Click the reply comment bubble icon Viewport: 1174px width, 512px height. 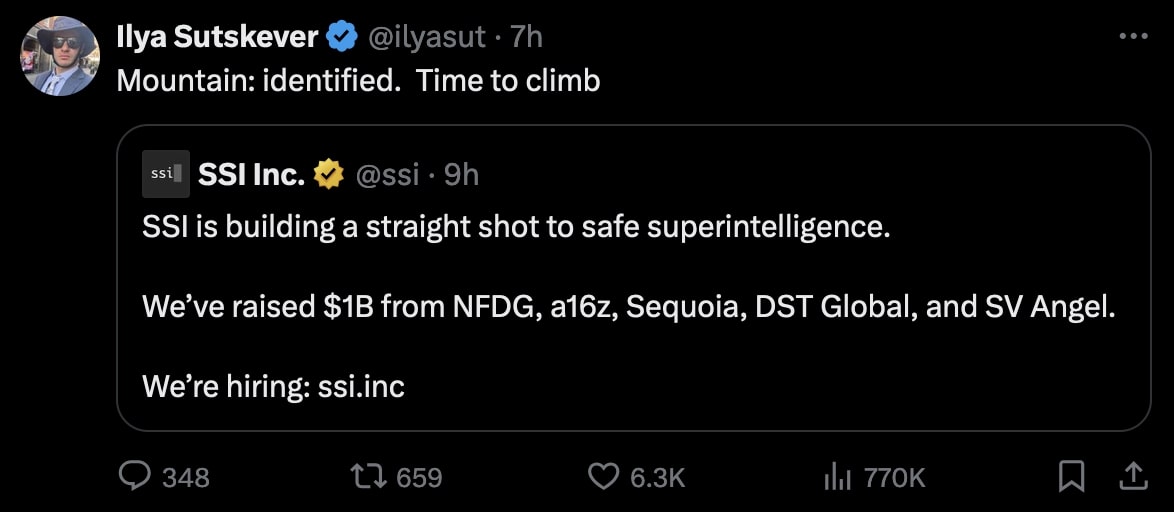pos(134,477)
